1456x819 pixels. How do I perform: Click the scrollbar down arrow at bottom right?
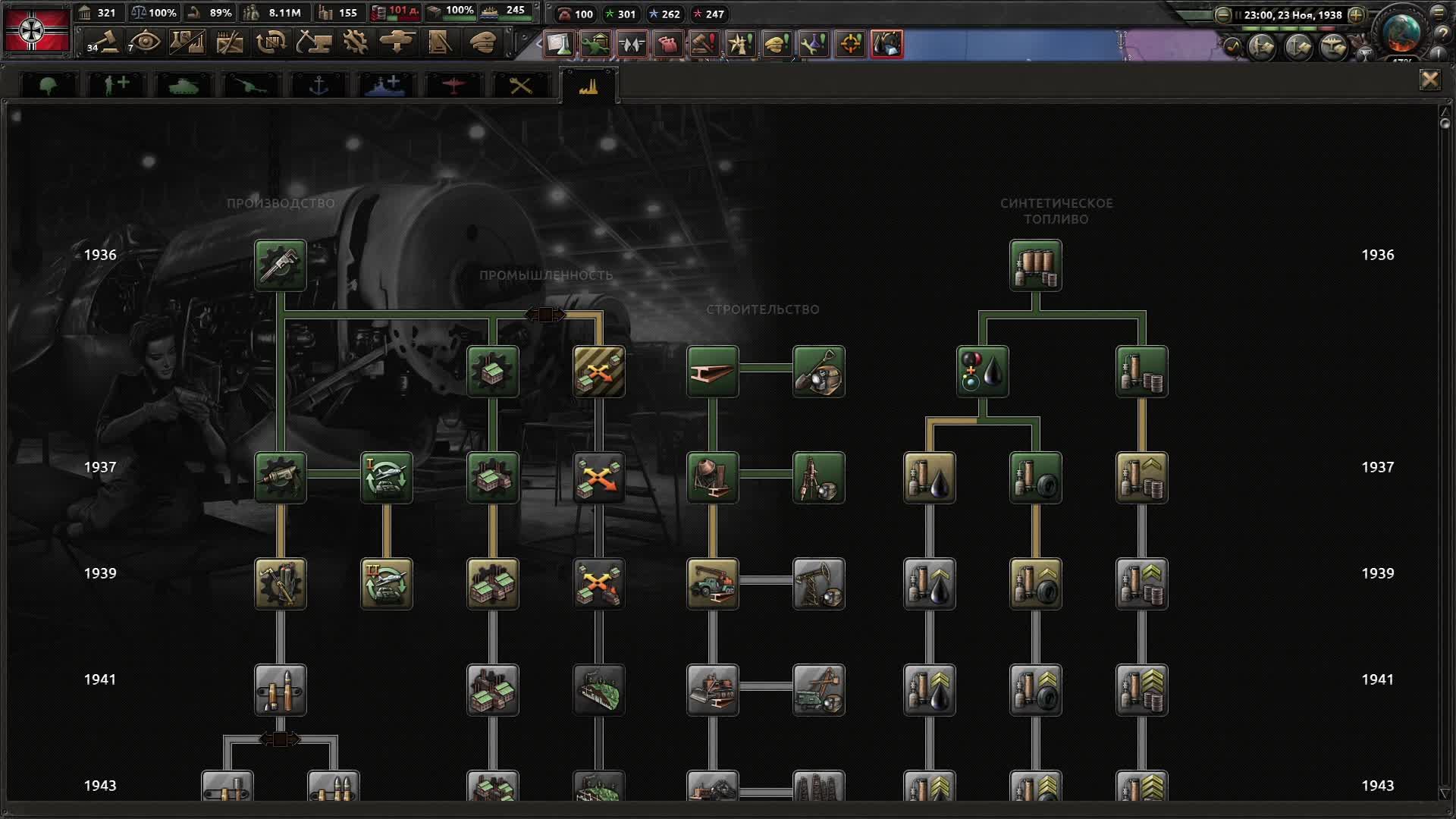(x=1444, y=793)
